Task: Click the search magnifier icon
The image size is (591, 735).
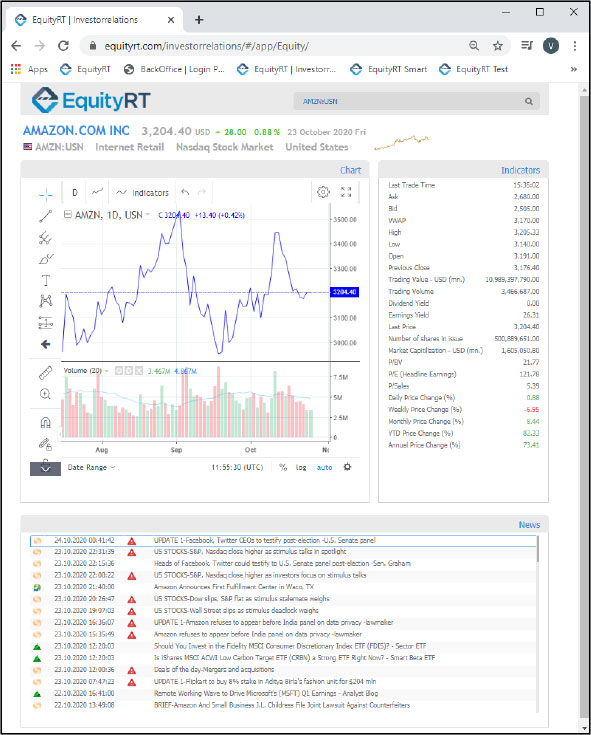Action: 529,101
